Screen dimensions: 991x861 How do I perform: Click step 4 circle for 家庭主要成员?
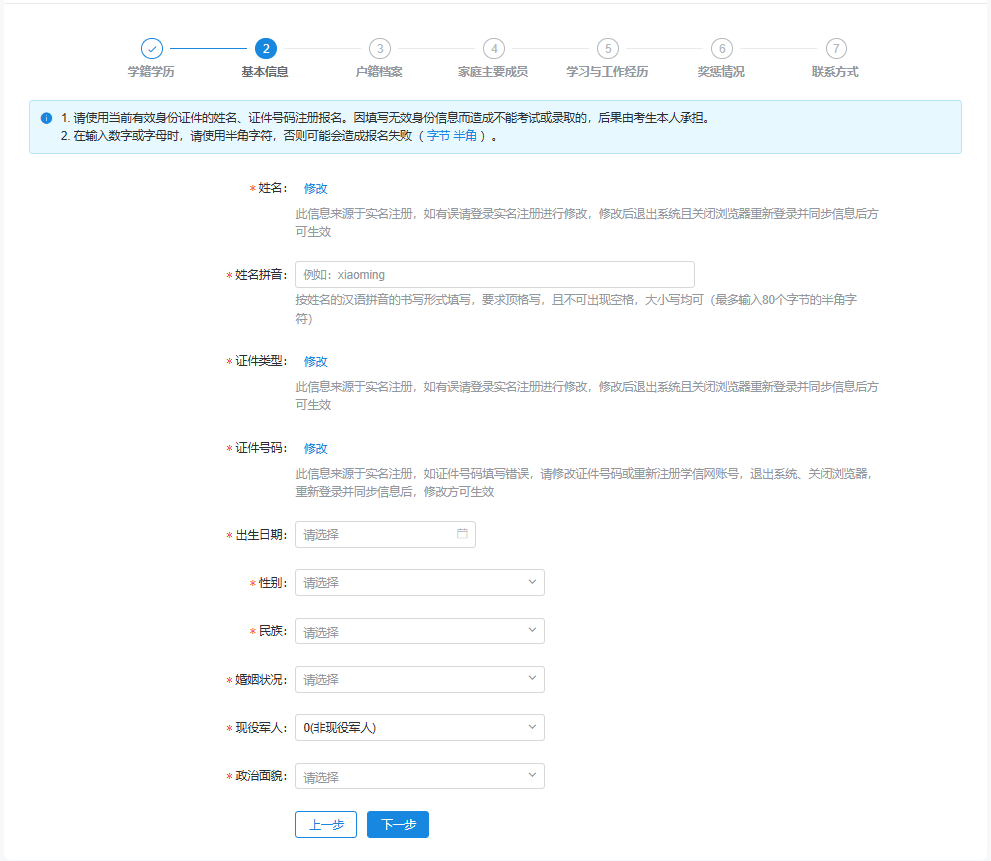tap(494, 49)
